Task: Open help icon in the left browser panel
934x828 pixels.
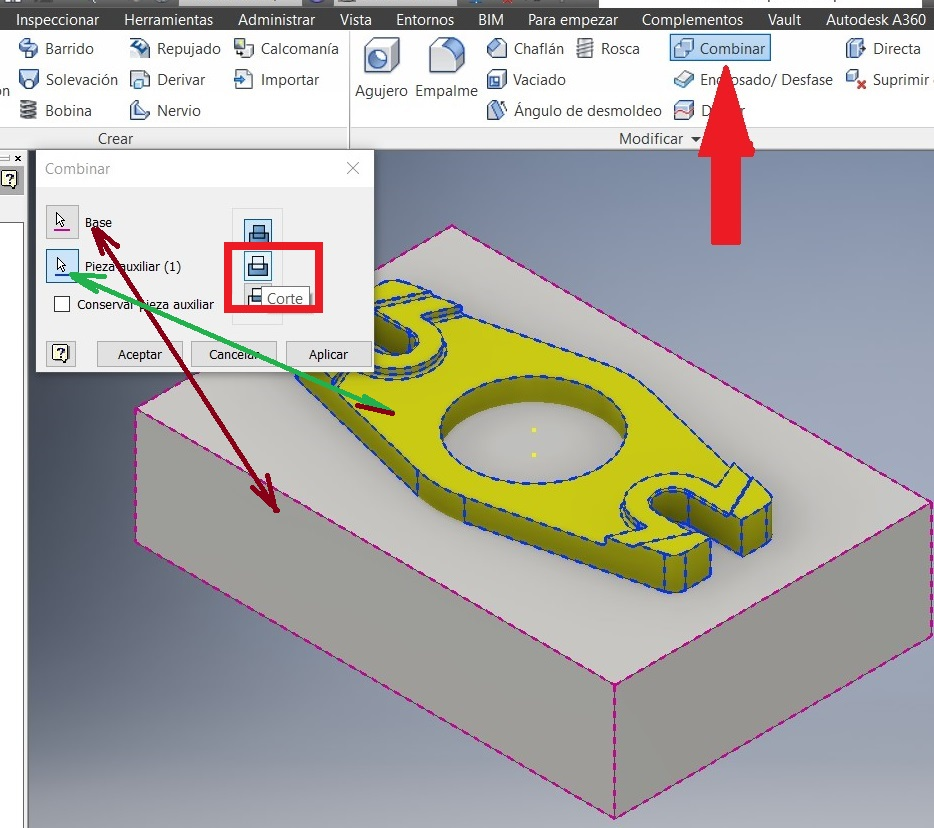Action: point(10,179)
